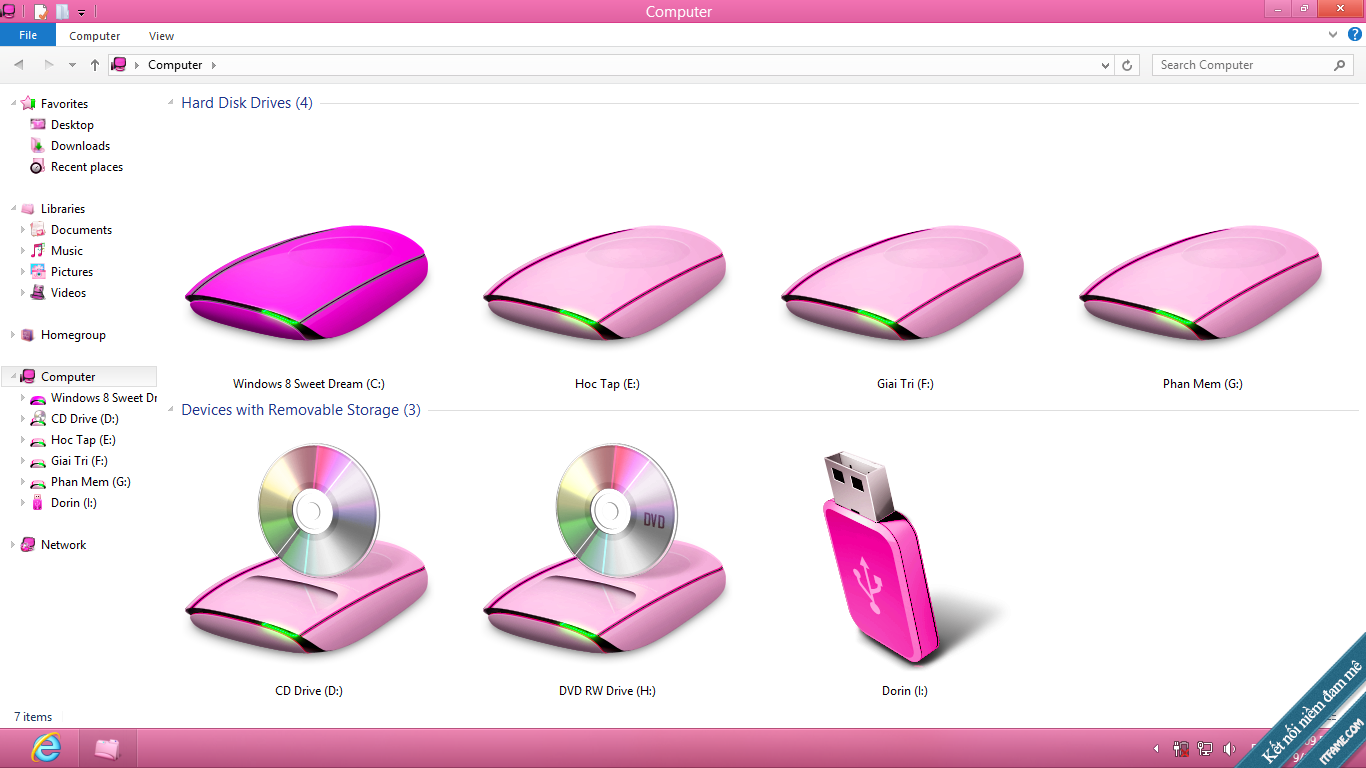Click the network tray icon
The width and height of the screenshot is (1366, 768).
pos(1205,749)
